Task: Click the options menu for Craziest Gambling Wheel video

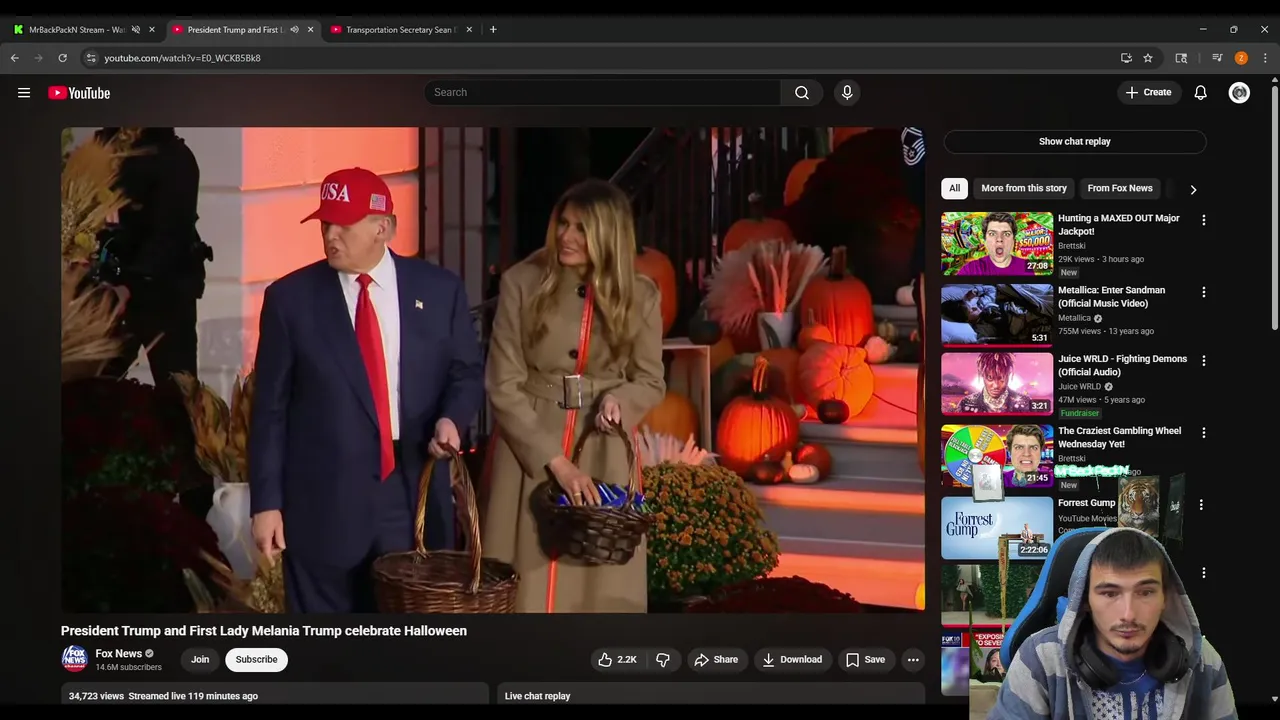Action: coord(1204,433)
